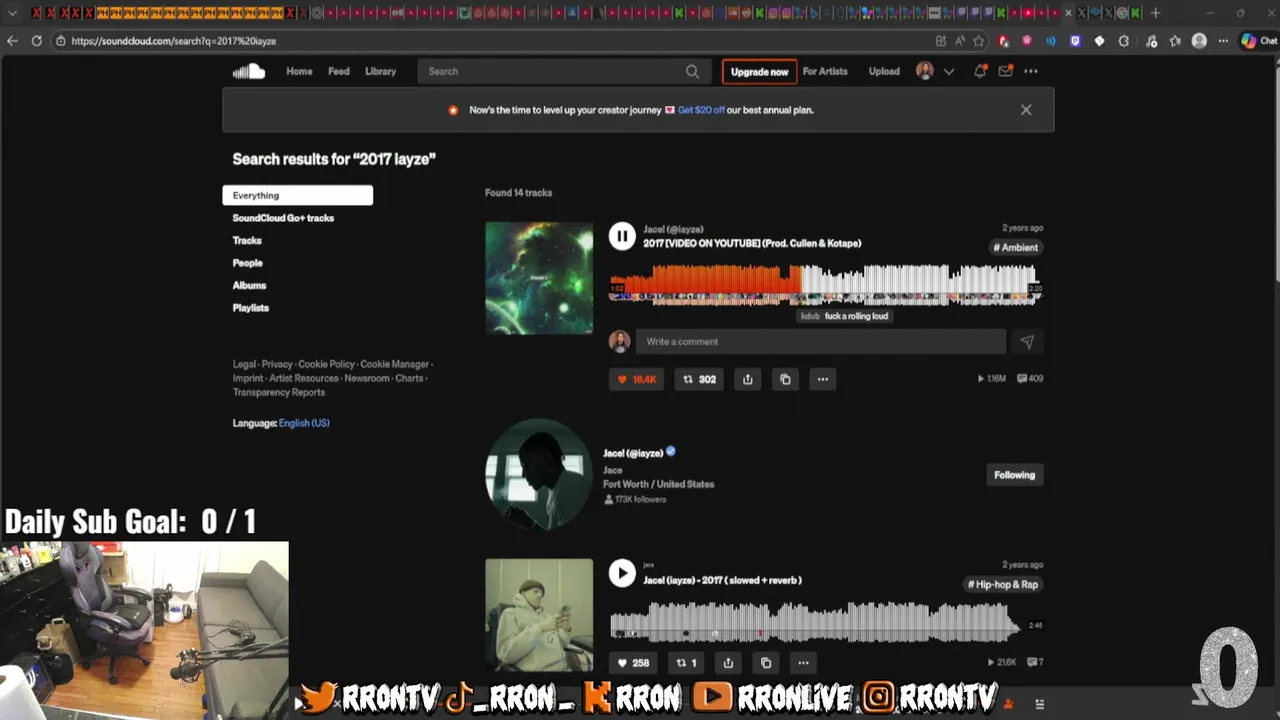Click the Write a comment field

[820, 341]
